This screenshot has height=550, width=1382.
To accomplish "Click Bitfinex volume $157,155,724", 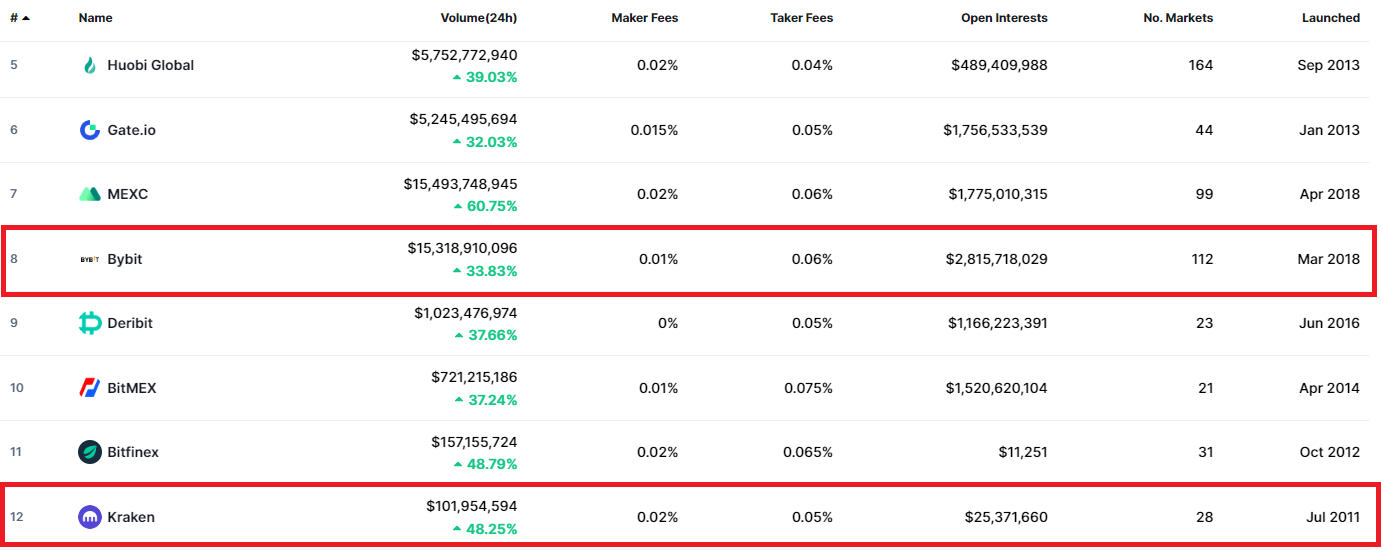I will pyautogui.click(x=474, y=442).
